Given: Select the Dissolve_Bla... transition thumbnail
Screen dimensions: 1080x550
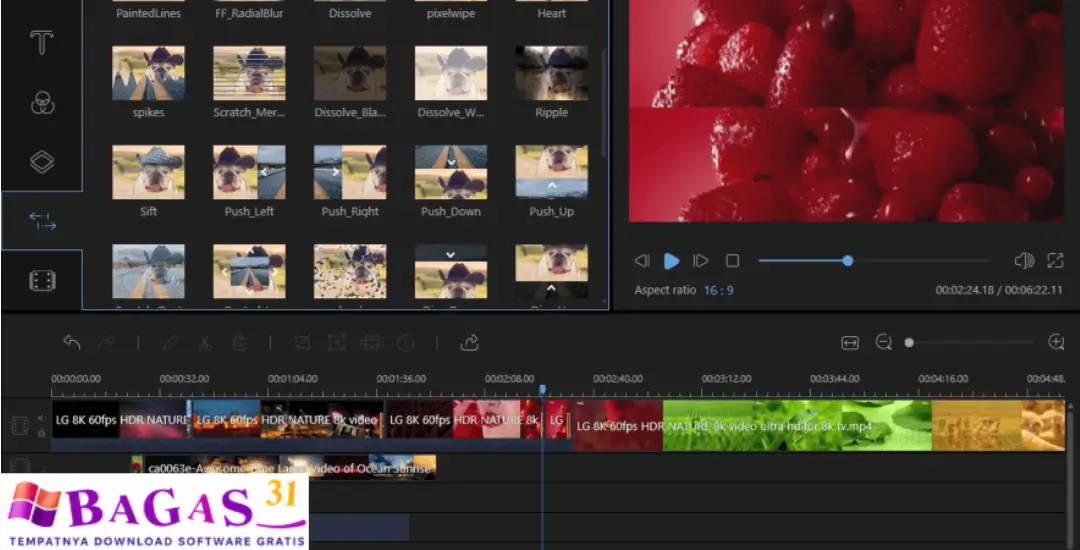Looking at the screenshot, I should (350, 73).
